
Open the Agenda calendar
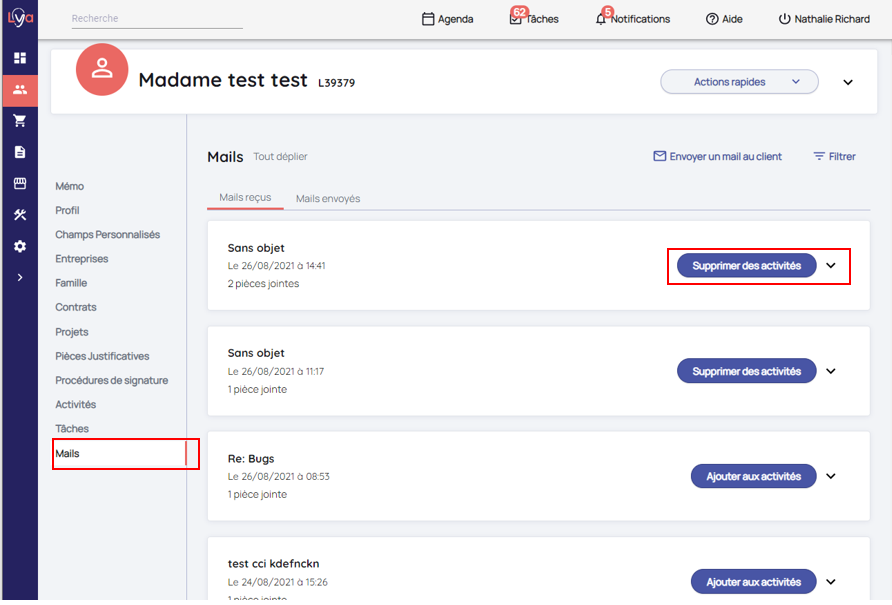point(447,19)
